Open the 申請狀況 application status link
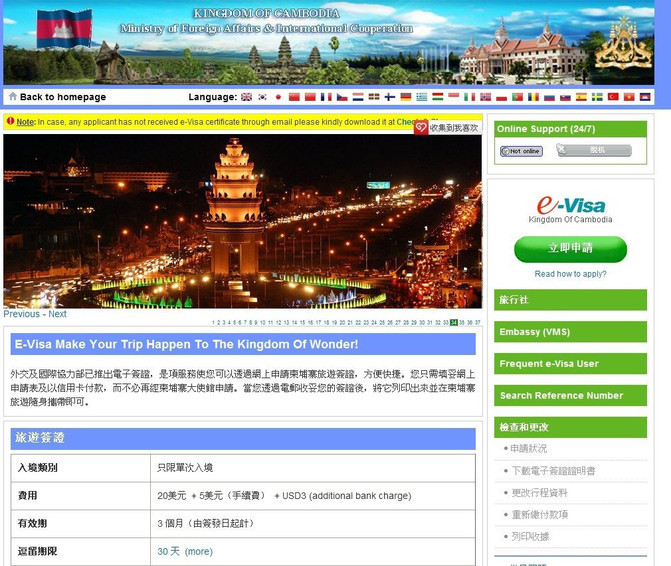Viewport: 671px width, 566px height. (x=527, y=449)
